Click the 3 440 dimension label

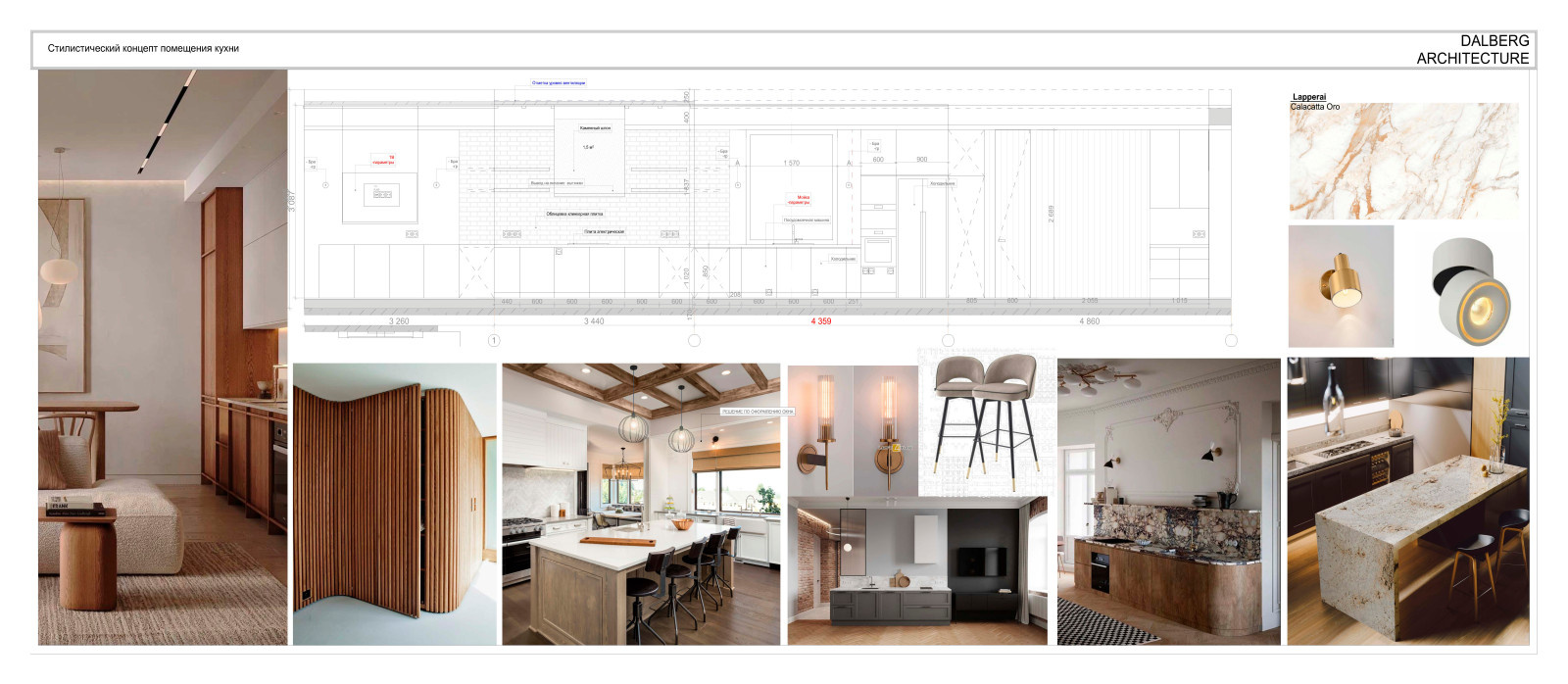(593, 321)
